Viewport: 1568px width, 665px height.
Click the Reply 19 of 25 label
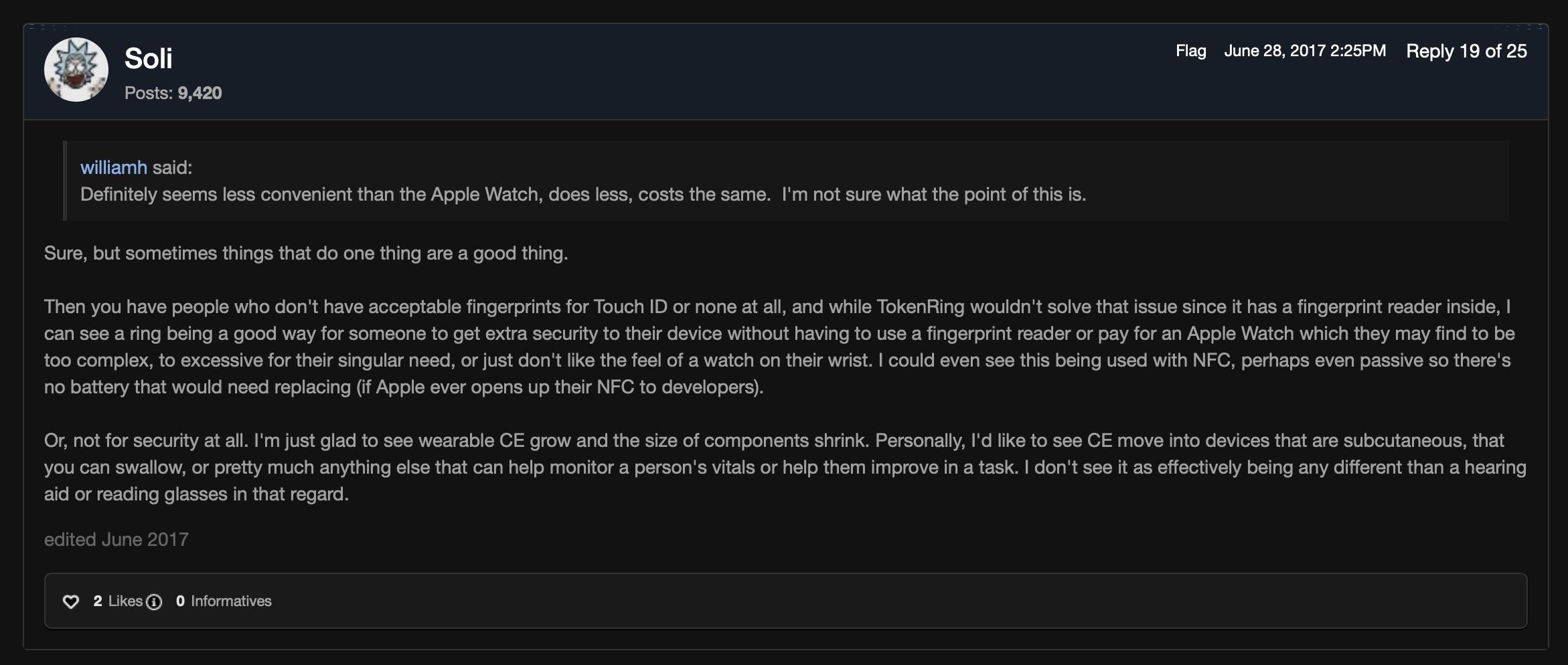pos(1466,51)
